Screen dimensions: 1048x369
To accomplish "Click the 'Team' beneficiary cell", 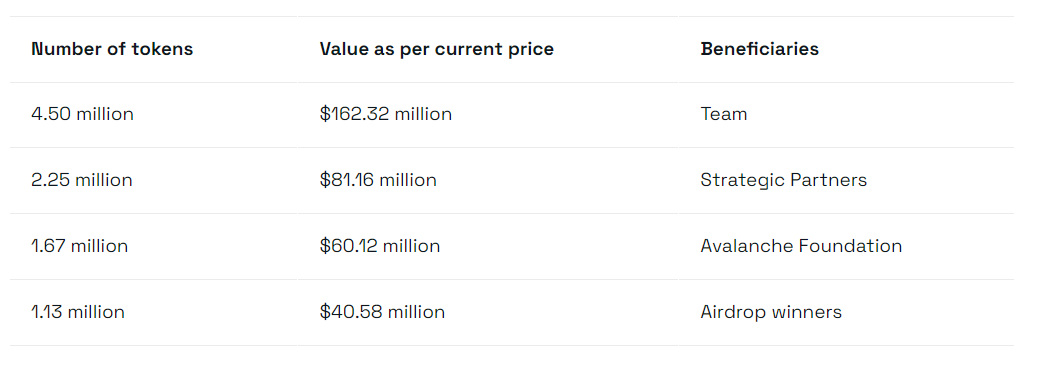I will pyautogui.click(x=724, y=114).
